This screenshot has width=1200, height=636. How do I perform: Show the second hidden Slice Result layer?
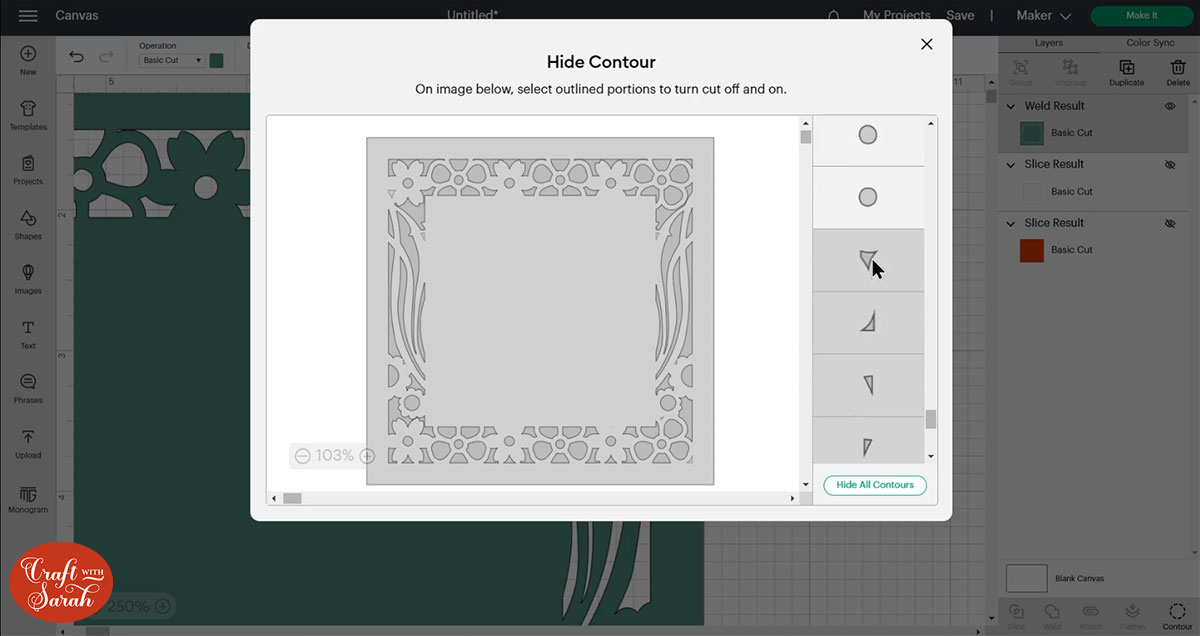click(1170, 224)
